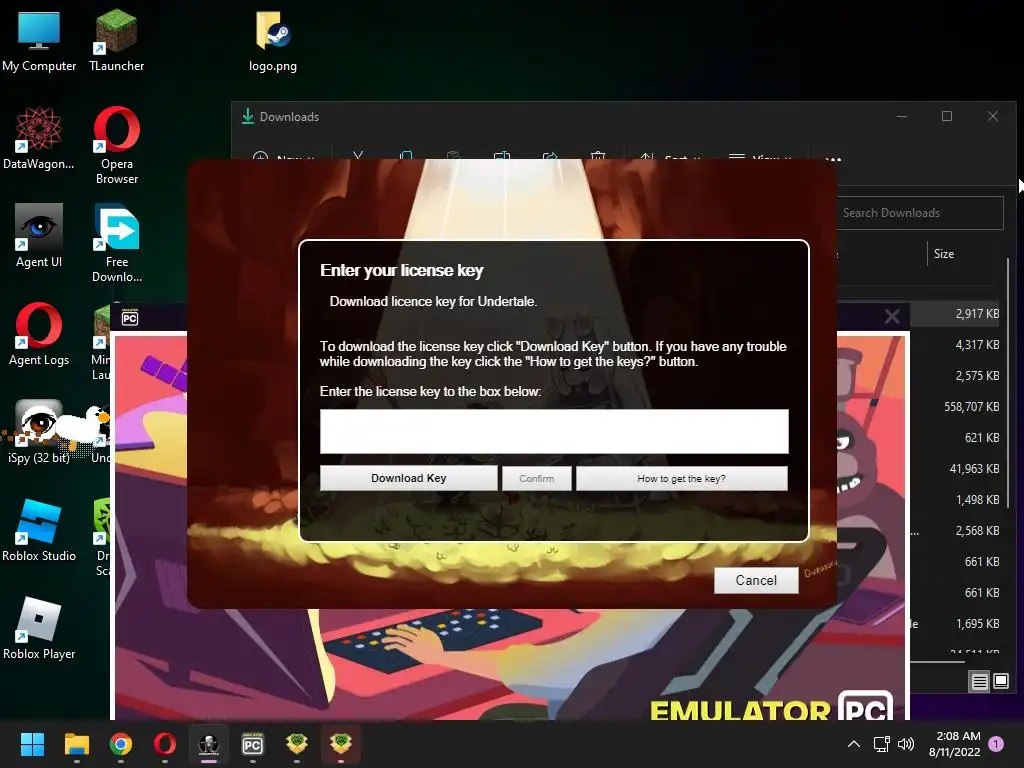The width and height of the screenshot is (1024, 768).
Task: Click inside the license key text box
Action: click(x=554, y=431)
